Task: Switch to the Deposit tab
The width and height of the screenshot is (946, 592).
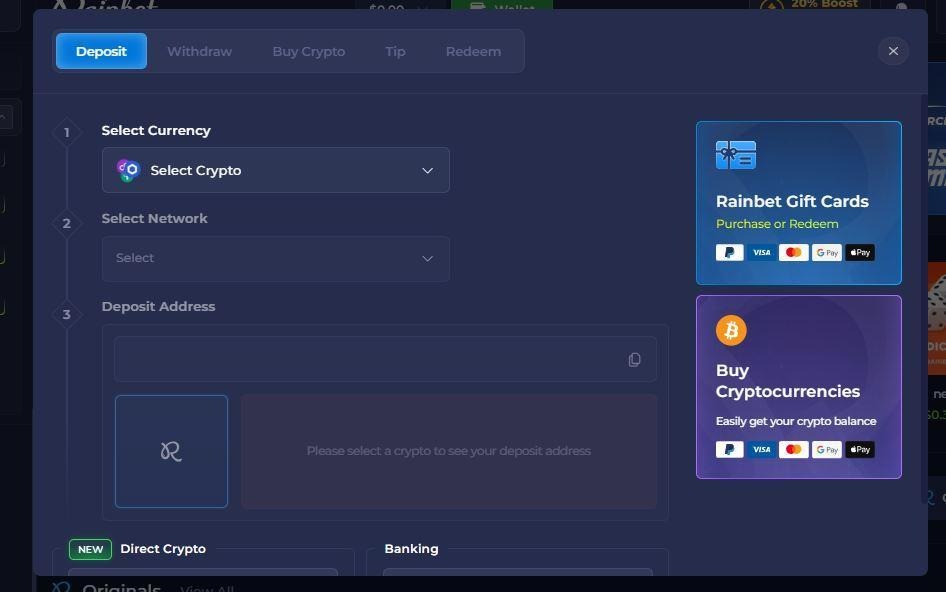Action: click(101, 51)
